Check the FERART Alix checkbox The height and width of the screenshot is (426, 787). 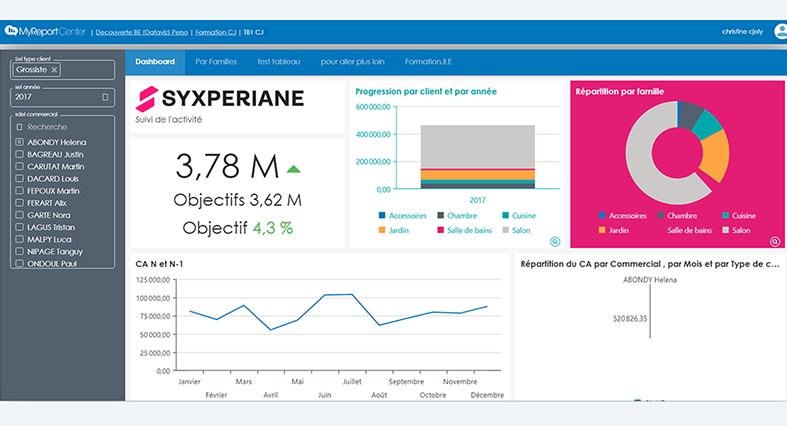click(19, 203)
